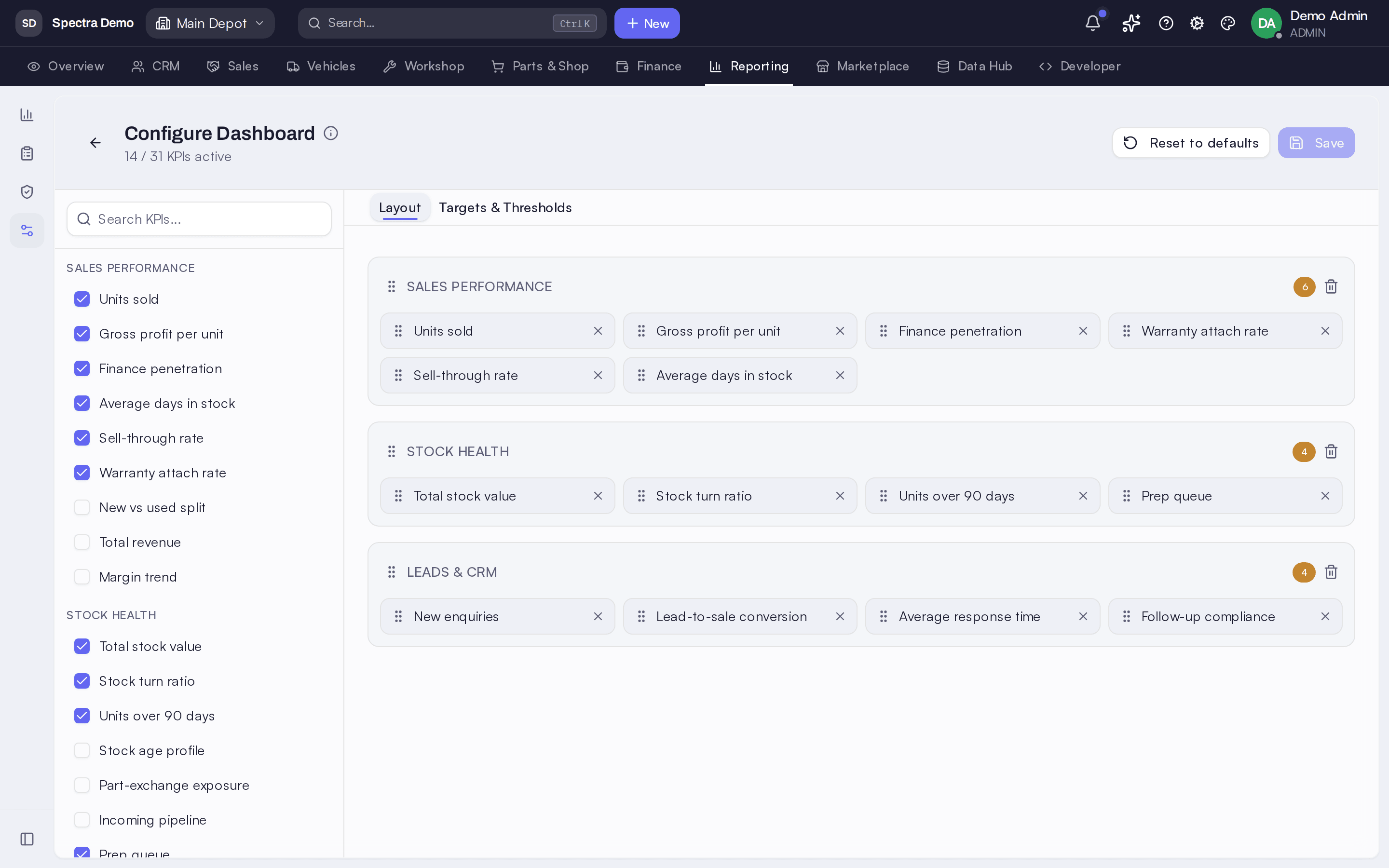Click the New button
The width and height of the screenshot is (1389, 868).
coord(647,23)
